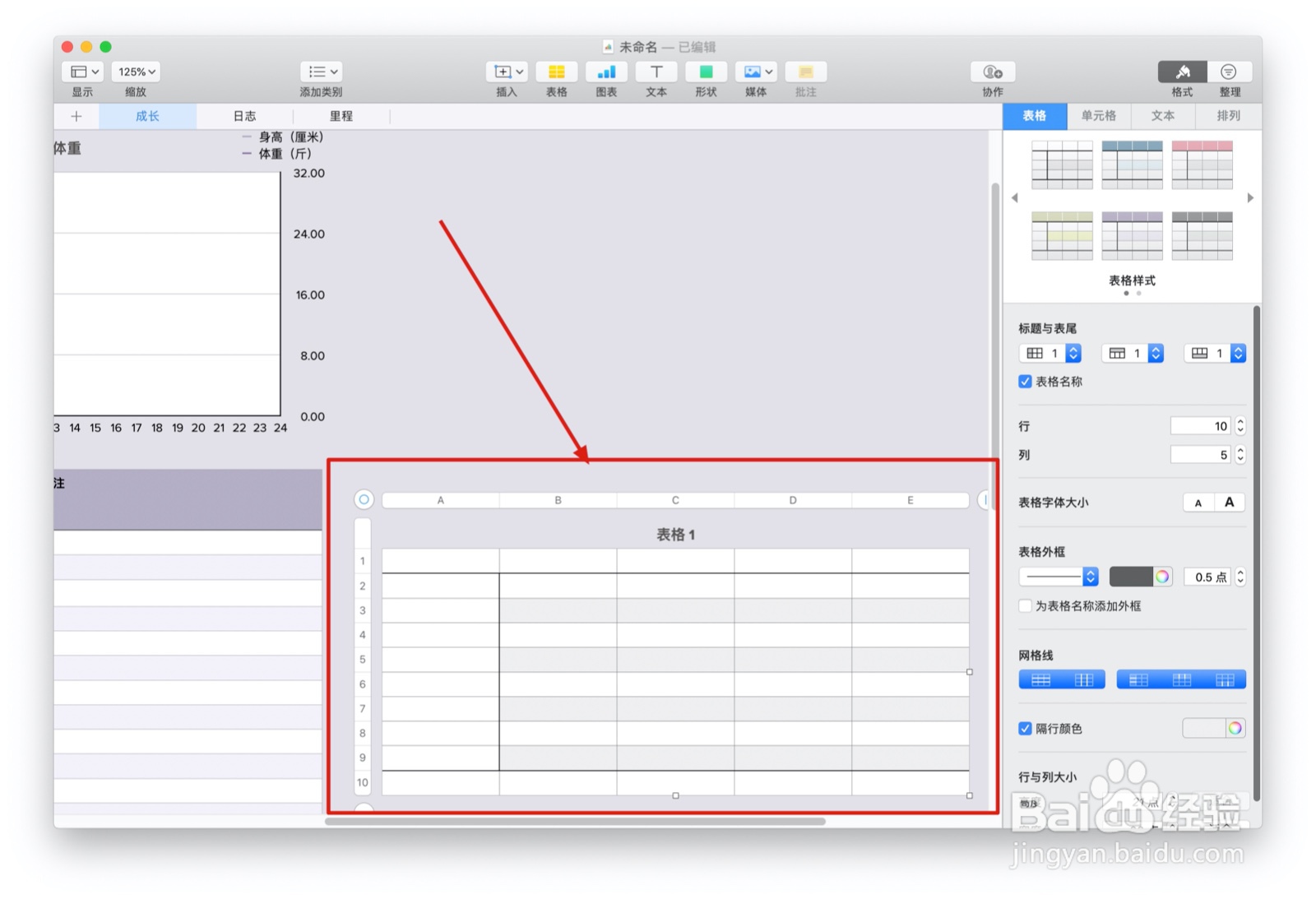Open the 媒体 media dropdown

point(756,72)
